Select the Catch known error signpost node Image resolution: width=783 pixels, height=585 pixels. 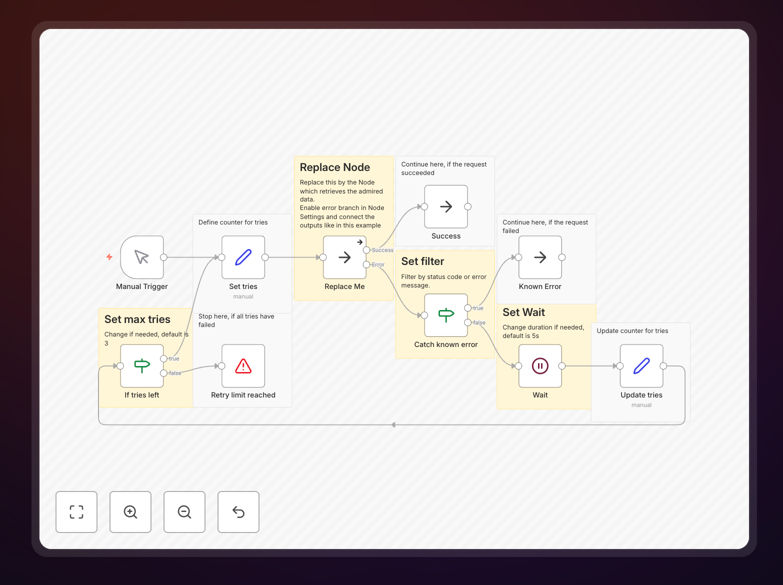click(446, 315)
